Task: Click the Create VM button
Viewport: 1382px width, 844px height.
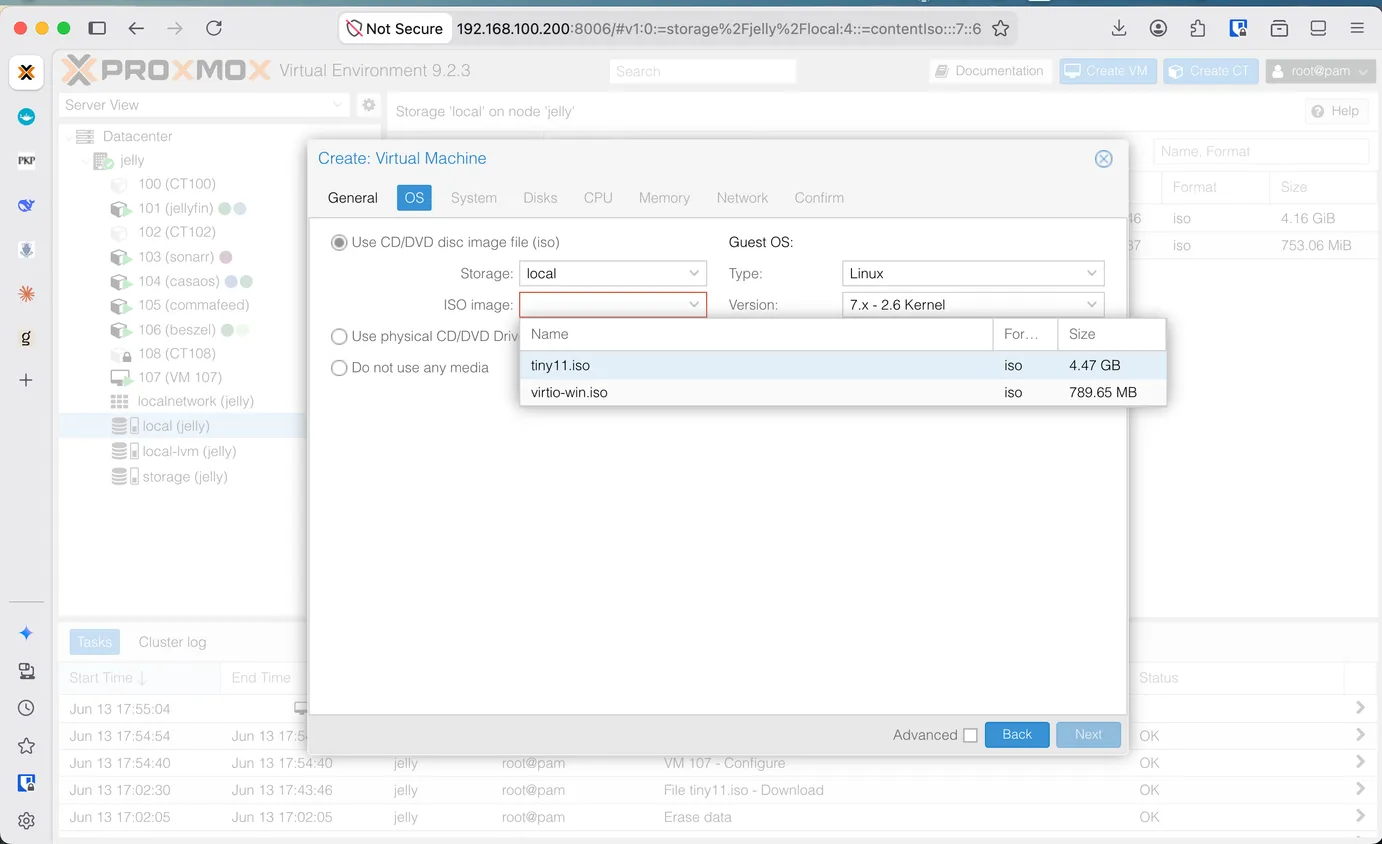Action: [x=1108, y=71]
